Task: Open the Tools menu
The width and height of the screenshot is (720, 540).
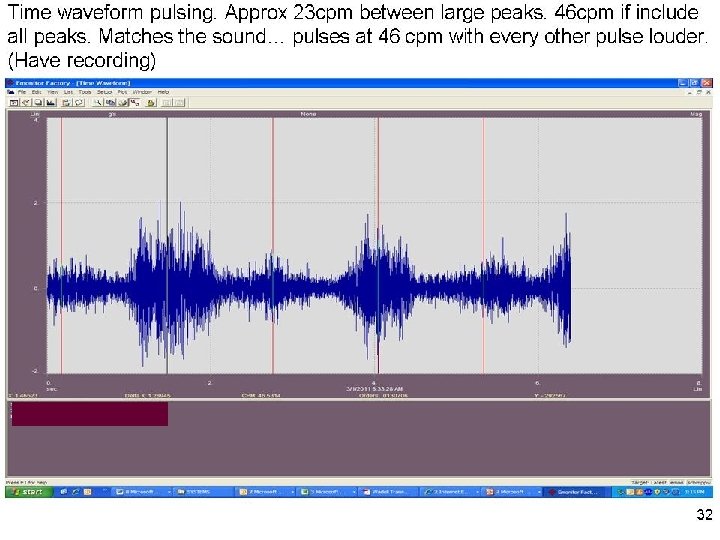Action: click(x=85, y=92)
